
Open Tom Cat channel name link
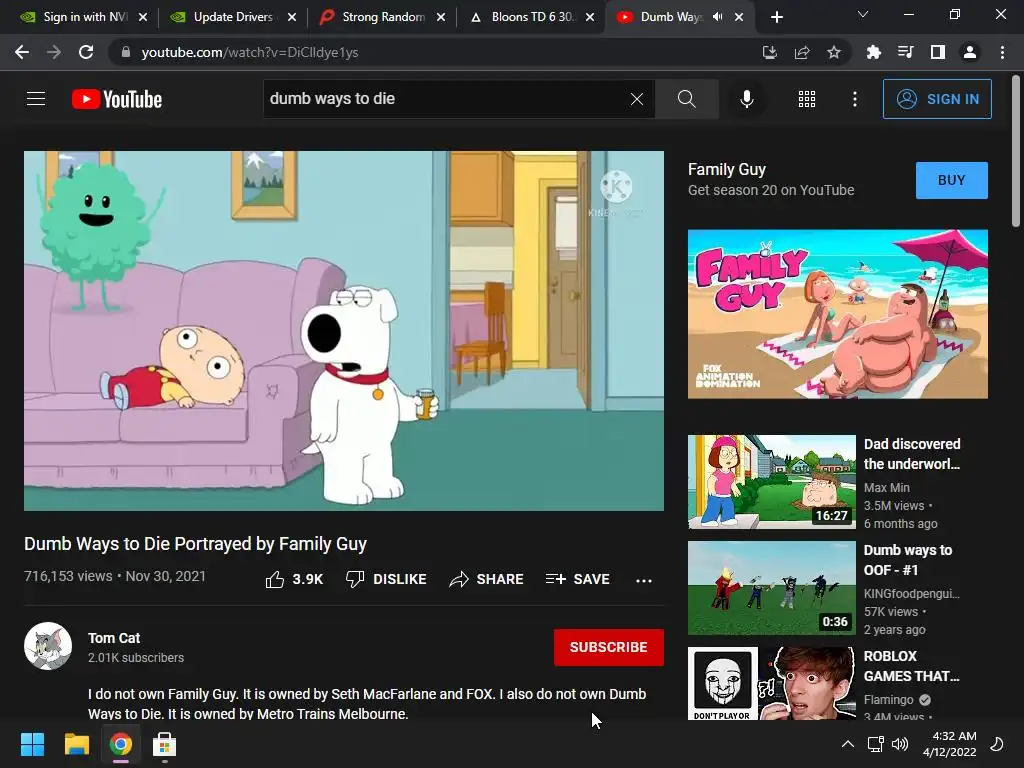[114, 638]
